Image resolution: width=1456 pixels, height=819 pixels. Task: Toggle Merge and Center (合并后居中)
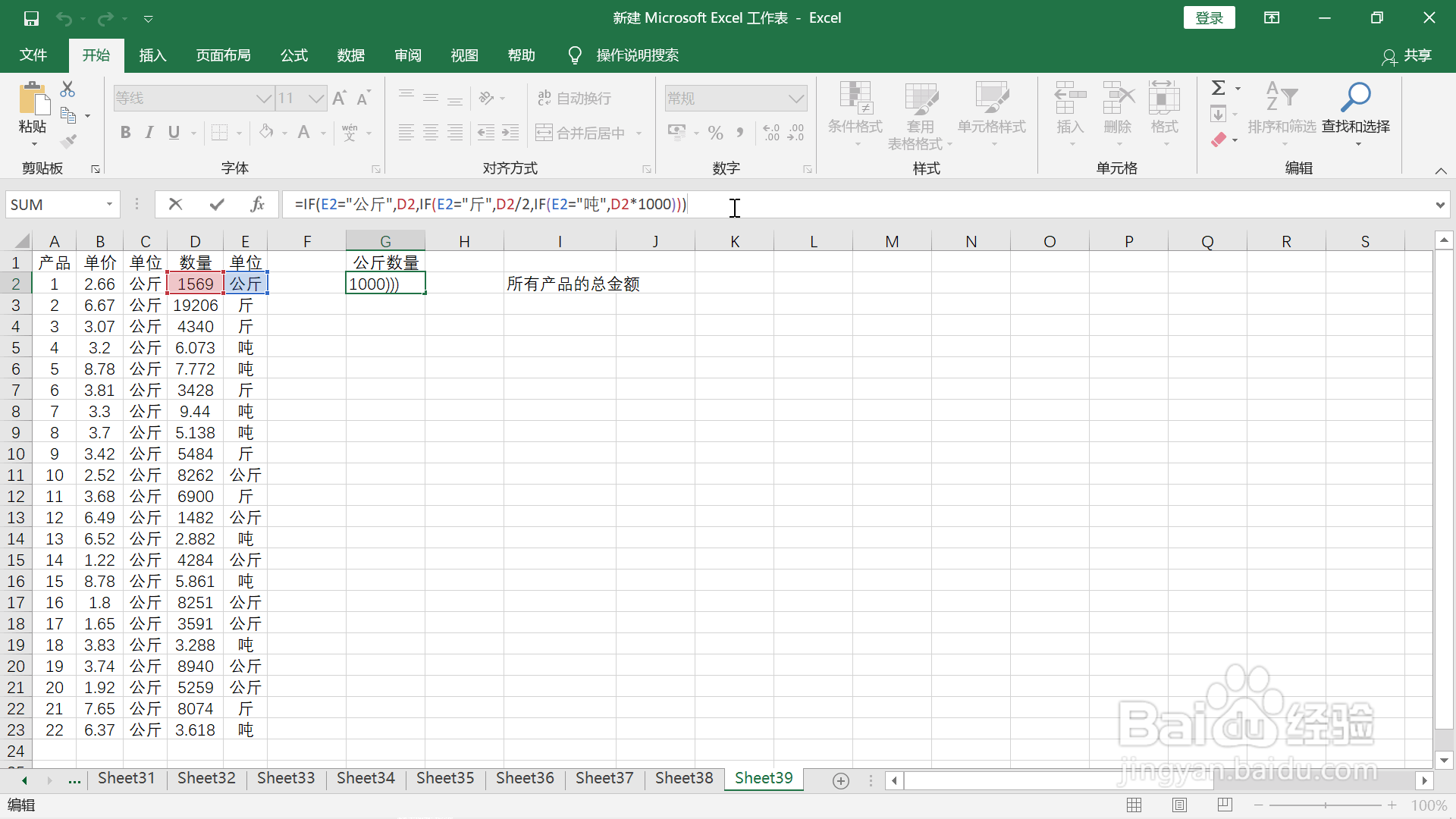(580, 132)
